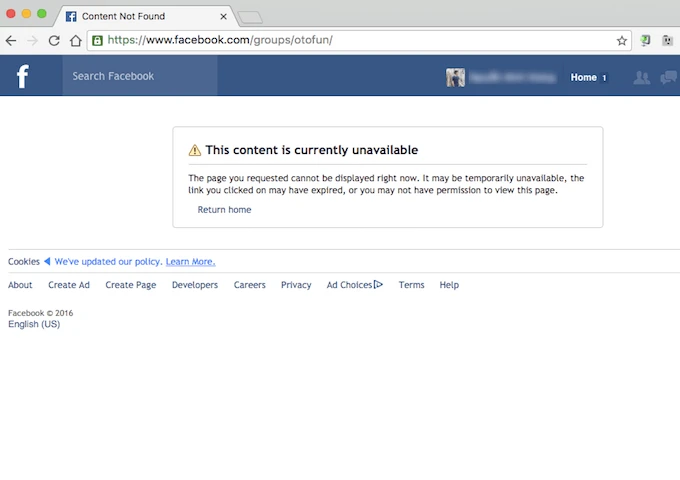Viewport: 680px width, 480px height.
Task: Click the Facebook logo in header
Action: 22,77
